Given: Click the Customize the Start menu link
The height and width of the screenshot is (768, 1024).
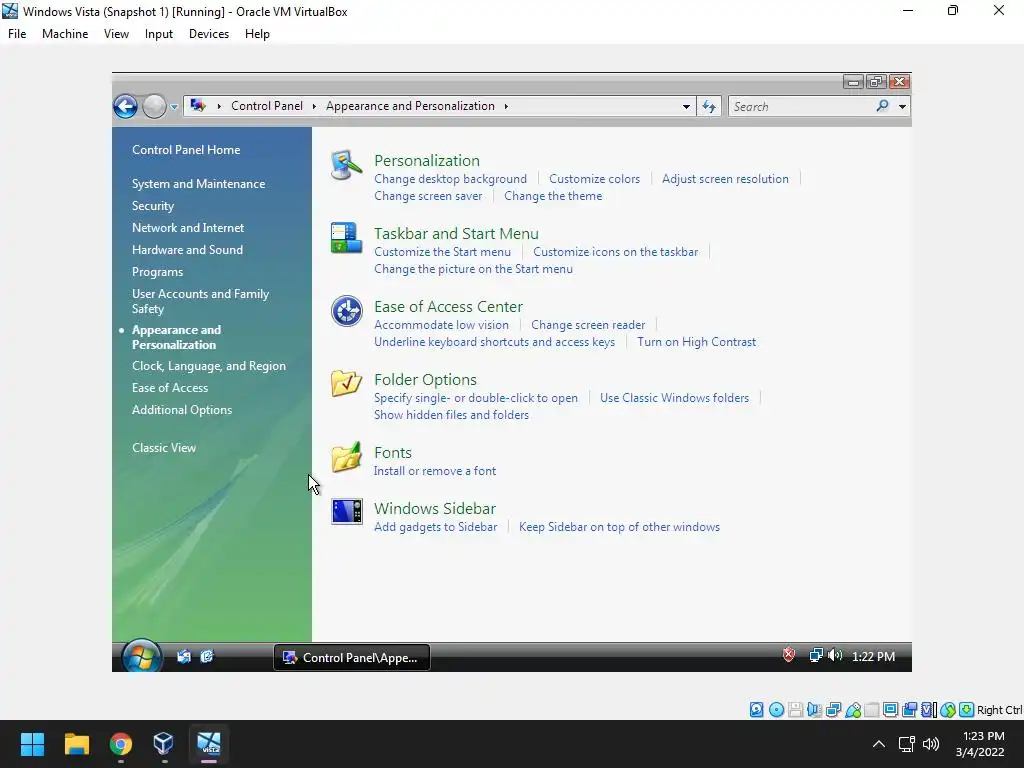Looking at the screenshot, I should click(442, 252).
